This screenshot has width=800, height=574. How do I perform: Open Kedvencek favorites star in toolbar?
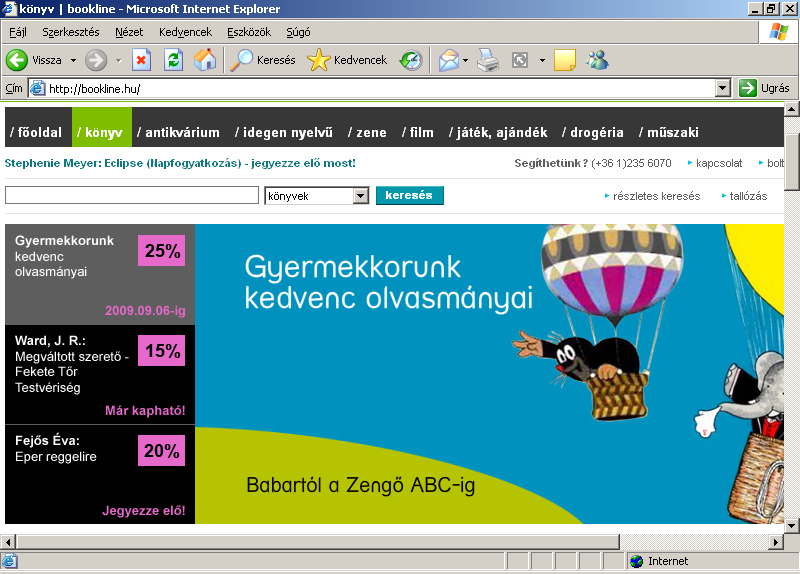tap(347, 60)
